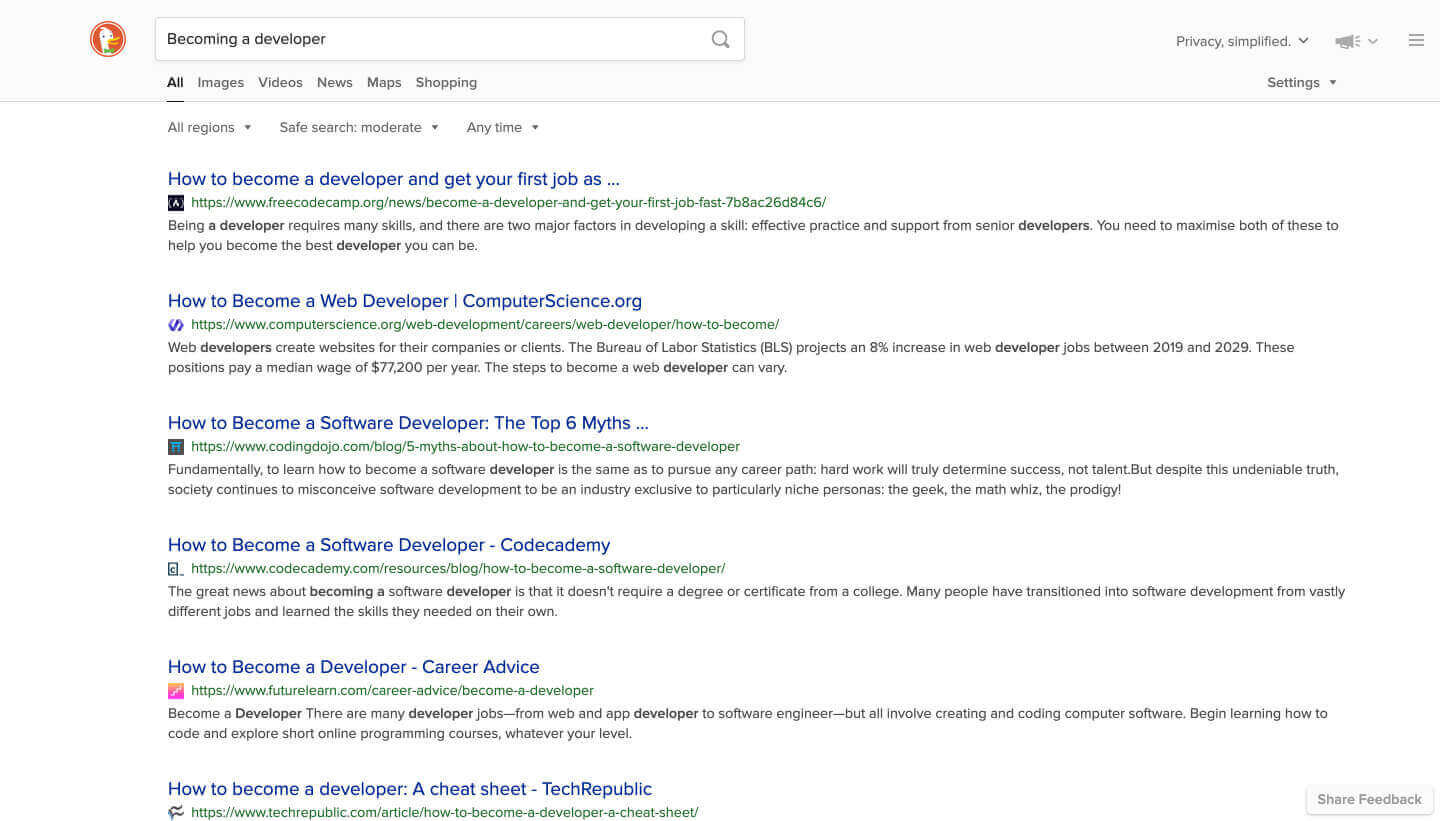1440x821 pixels.
Task: Expand the All regions filter
Action: [210, 127]
